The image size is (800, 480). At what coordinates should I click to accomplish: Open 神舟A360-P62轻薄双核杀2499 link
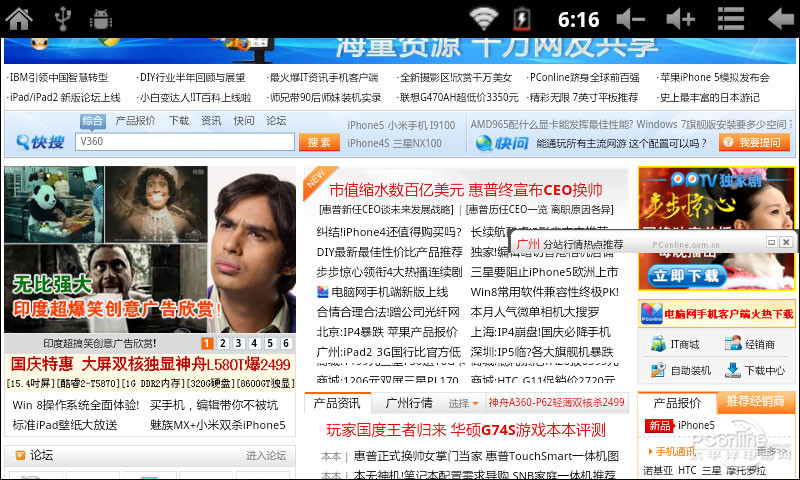click(x=556, y=402)
